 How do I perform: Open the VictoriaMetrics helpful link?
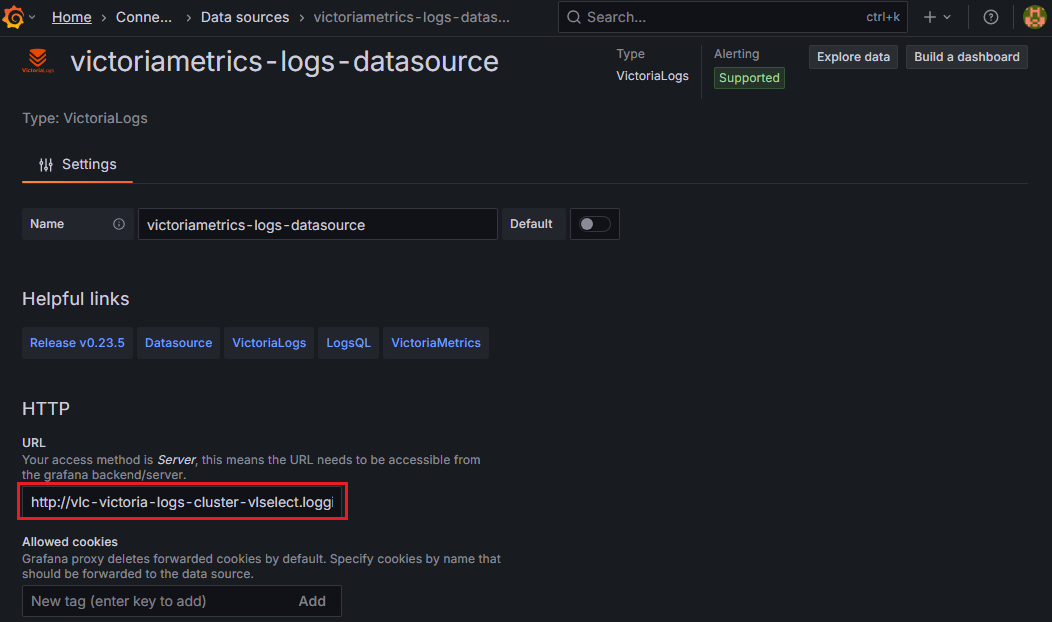pos(436,343)
